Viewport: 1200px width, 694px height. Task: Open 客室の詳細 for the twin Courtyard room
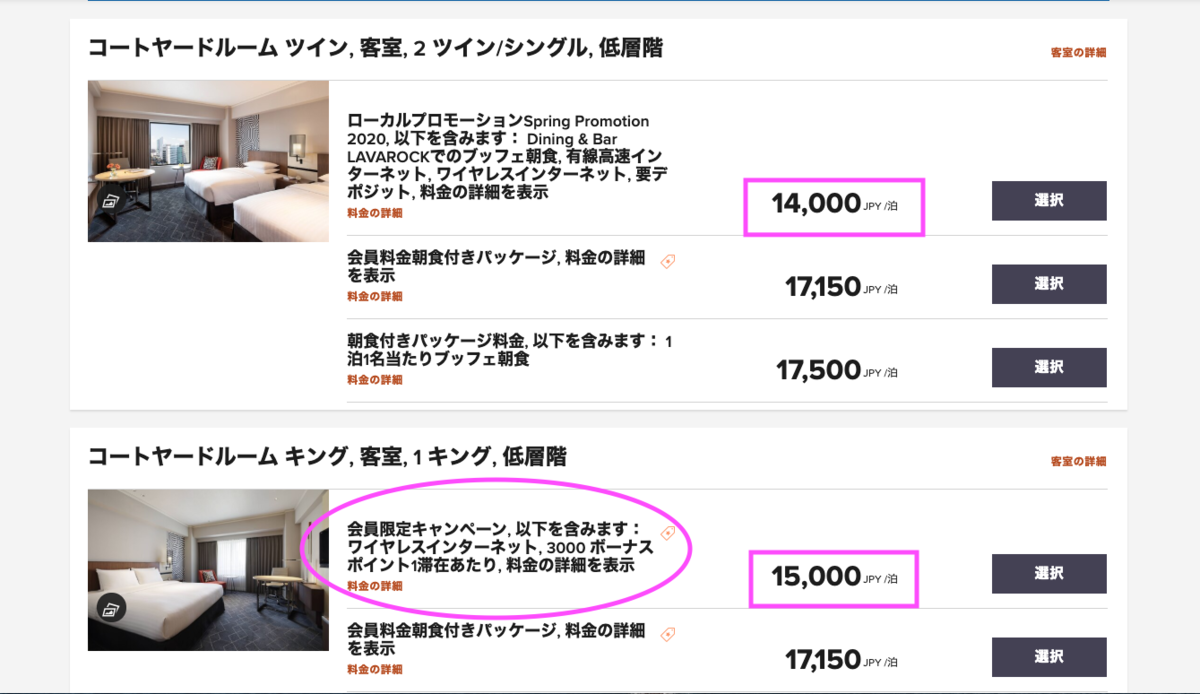click(1078, 53)
